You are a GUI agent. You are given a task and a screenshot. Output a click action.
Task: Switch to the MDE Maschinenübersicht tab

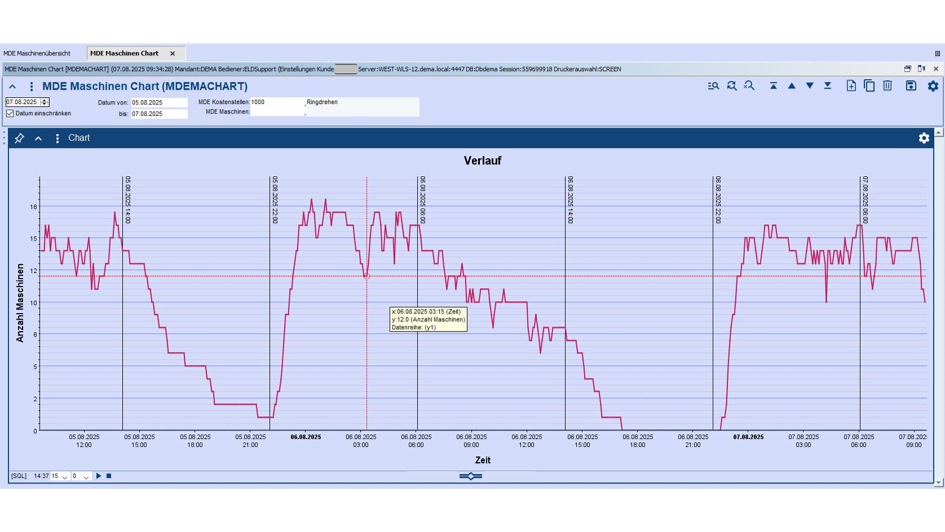click(37, 53)
